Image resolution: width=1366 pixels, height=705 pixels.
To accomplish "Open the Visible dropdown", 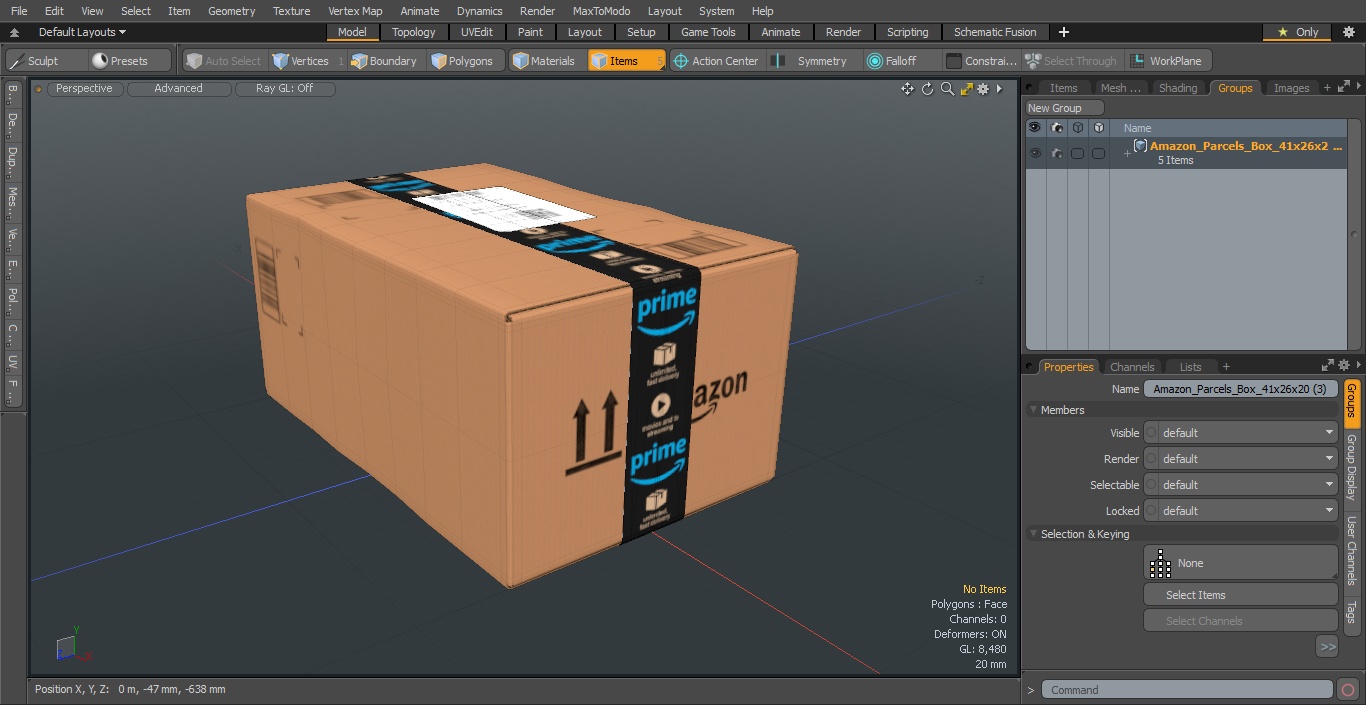I will click(1247, 433).
